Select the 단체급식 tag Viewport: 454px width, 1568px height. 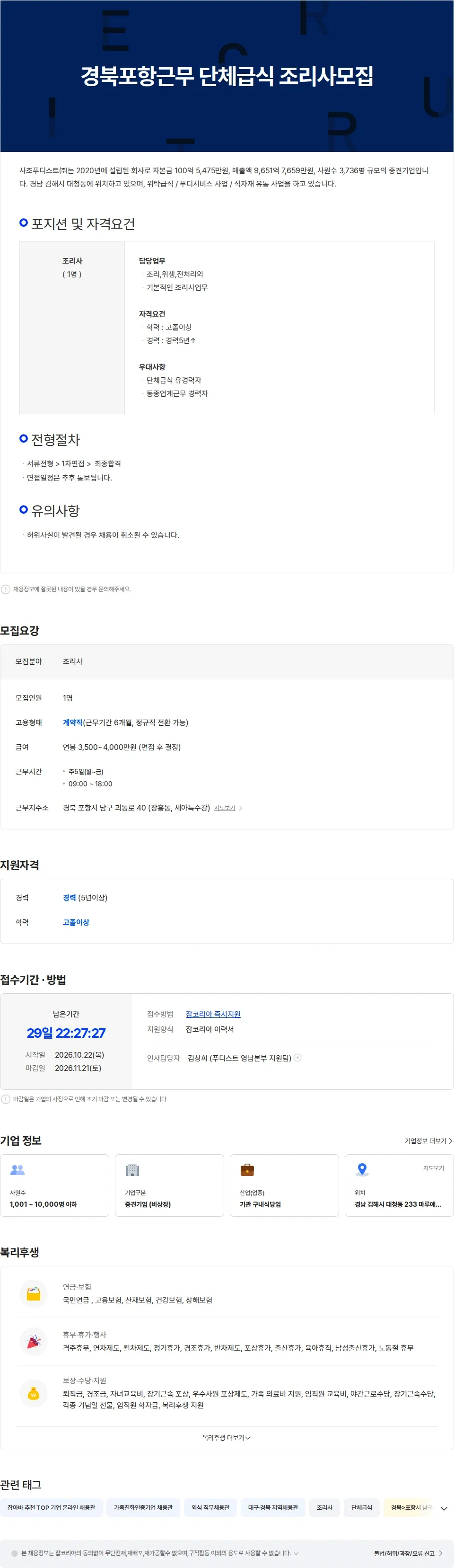362,1507
